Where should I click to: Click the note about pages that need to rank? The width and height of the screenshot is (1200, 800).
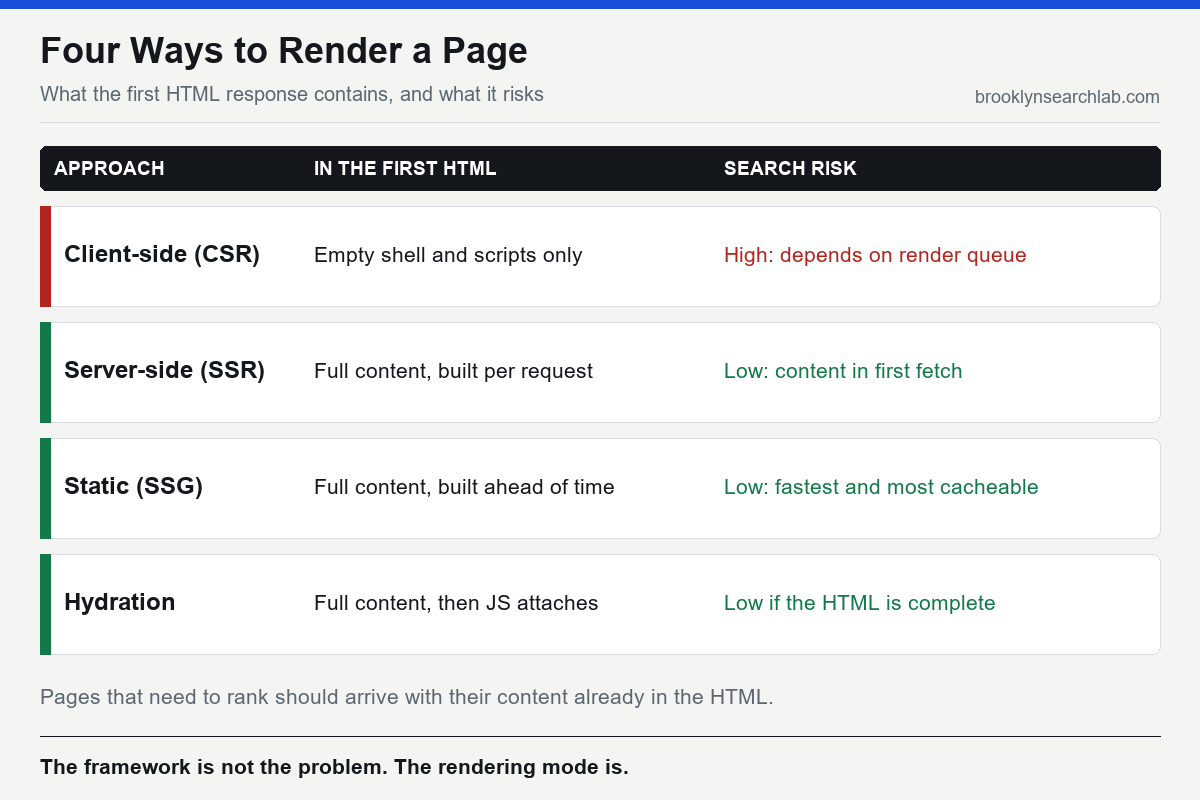[x=407, y=697]
